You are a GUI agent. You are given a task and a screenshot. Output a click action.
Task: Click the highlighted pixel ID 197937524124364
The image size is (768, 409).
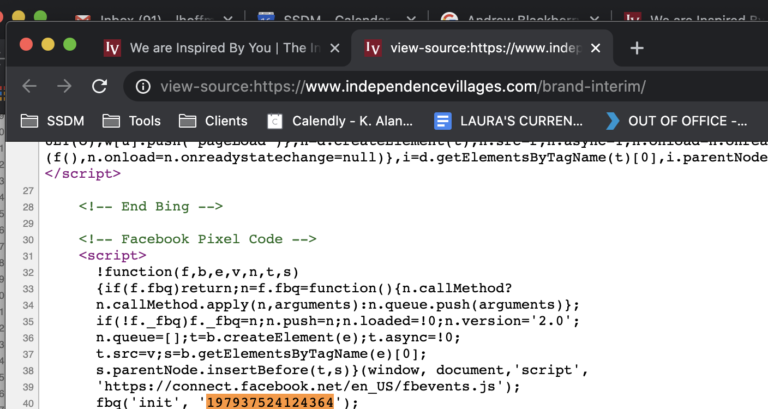pyautogui.click(x=270, y=403)
